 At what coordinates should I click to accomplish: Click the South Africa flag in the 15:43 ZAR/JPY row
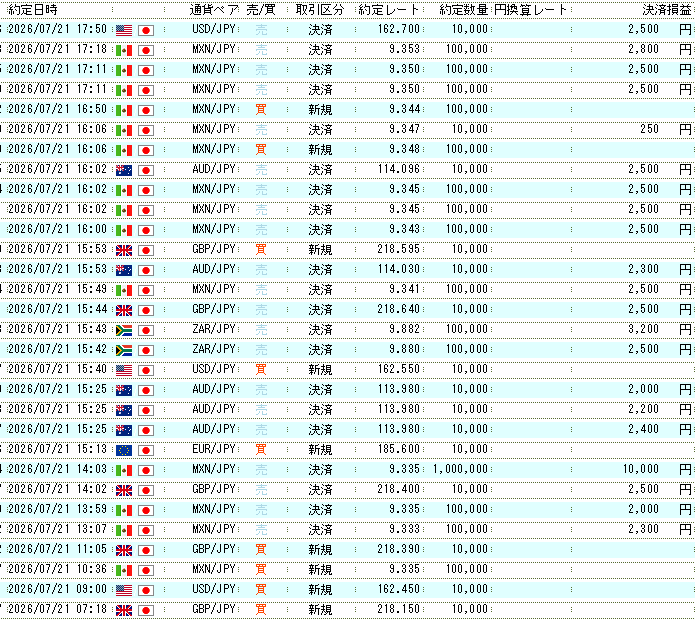click(x=124, y=330)
